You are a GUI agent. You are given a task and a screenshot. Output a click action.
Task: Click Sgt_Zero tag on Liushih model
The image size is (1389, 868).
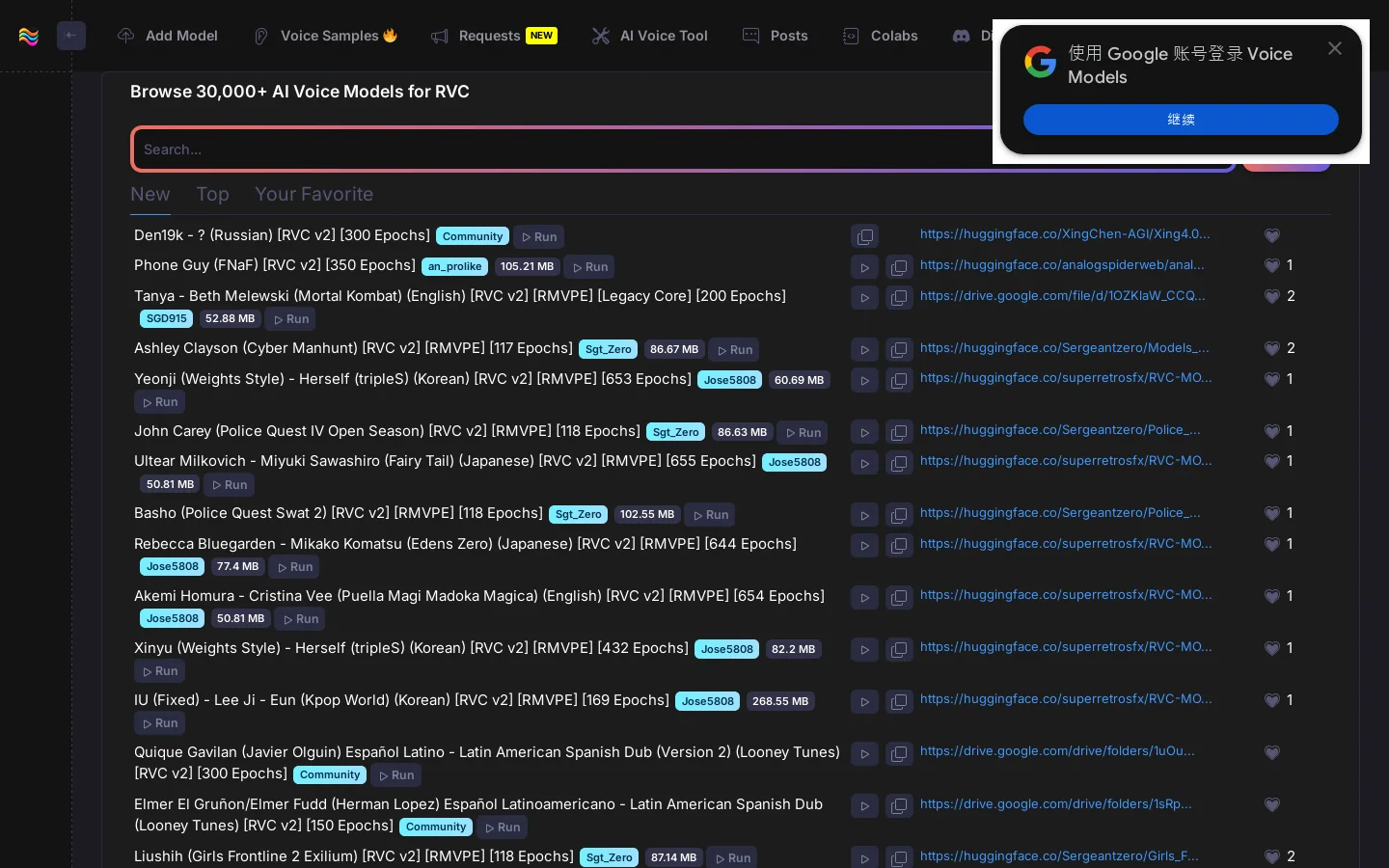[x=609, y=857]
